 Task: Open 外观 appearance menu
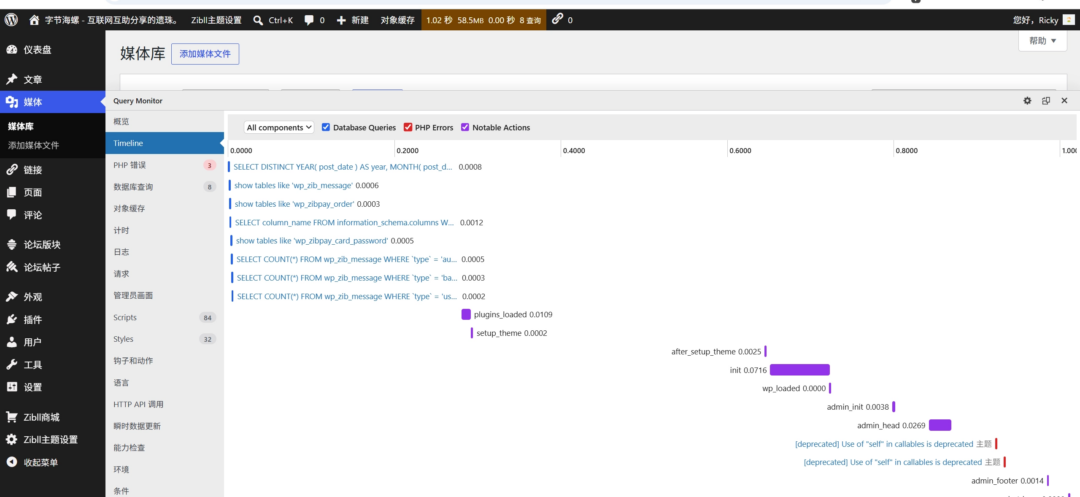(x=52, y=297)
